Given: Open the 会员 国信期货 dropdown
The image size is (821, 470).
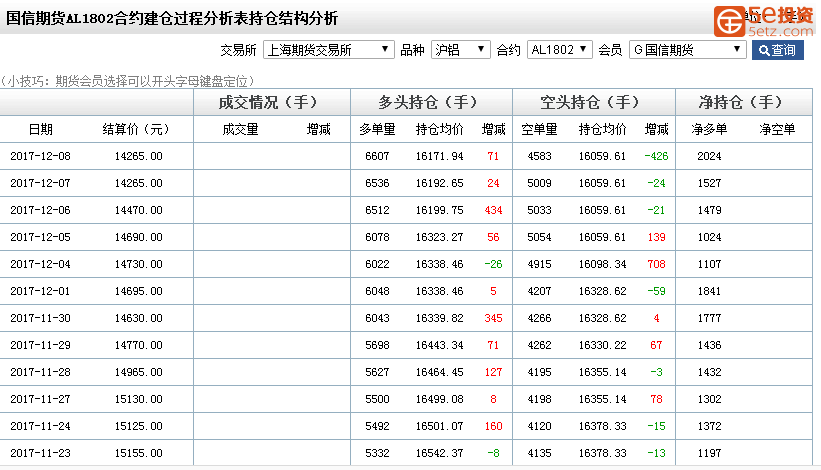Looking at the screenshot, I should tap(687, 50).
